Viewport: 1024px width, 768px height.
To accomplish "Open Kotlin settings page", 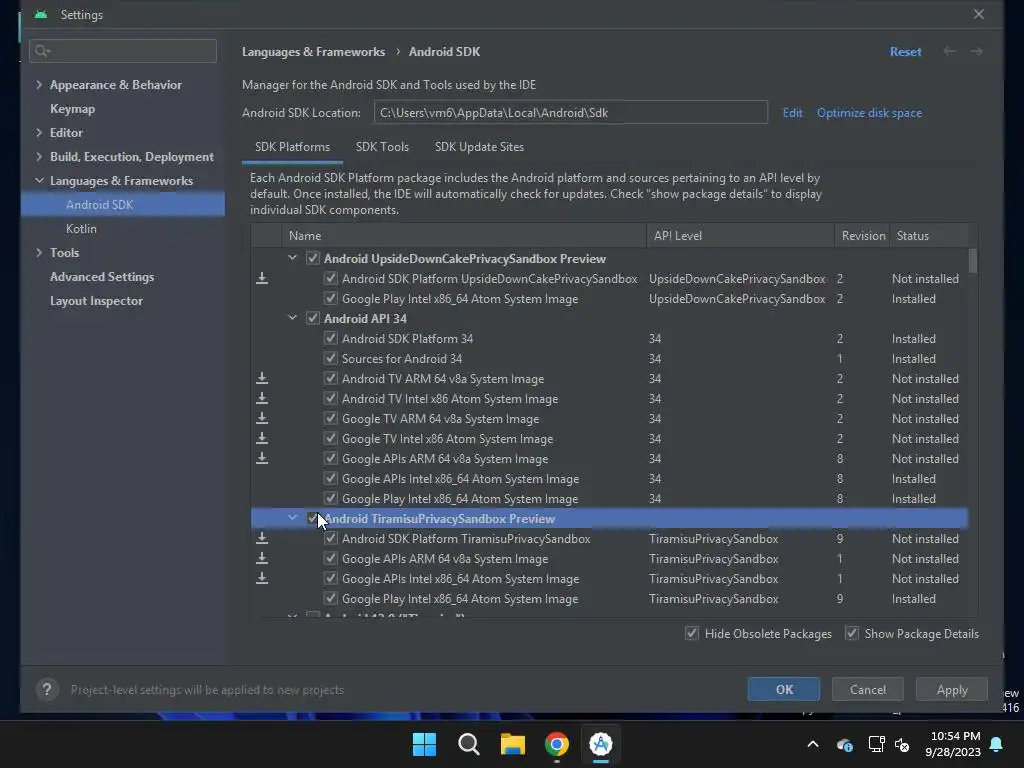I will point(81,229).
